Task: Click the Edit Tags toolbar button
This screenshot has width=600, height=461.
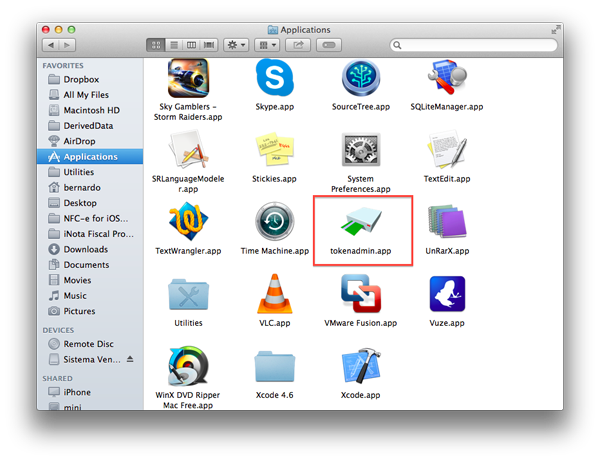Action: (329, 45)
